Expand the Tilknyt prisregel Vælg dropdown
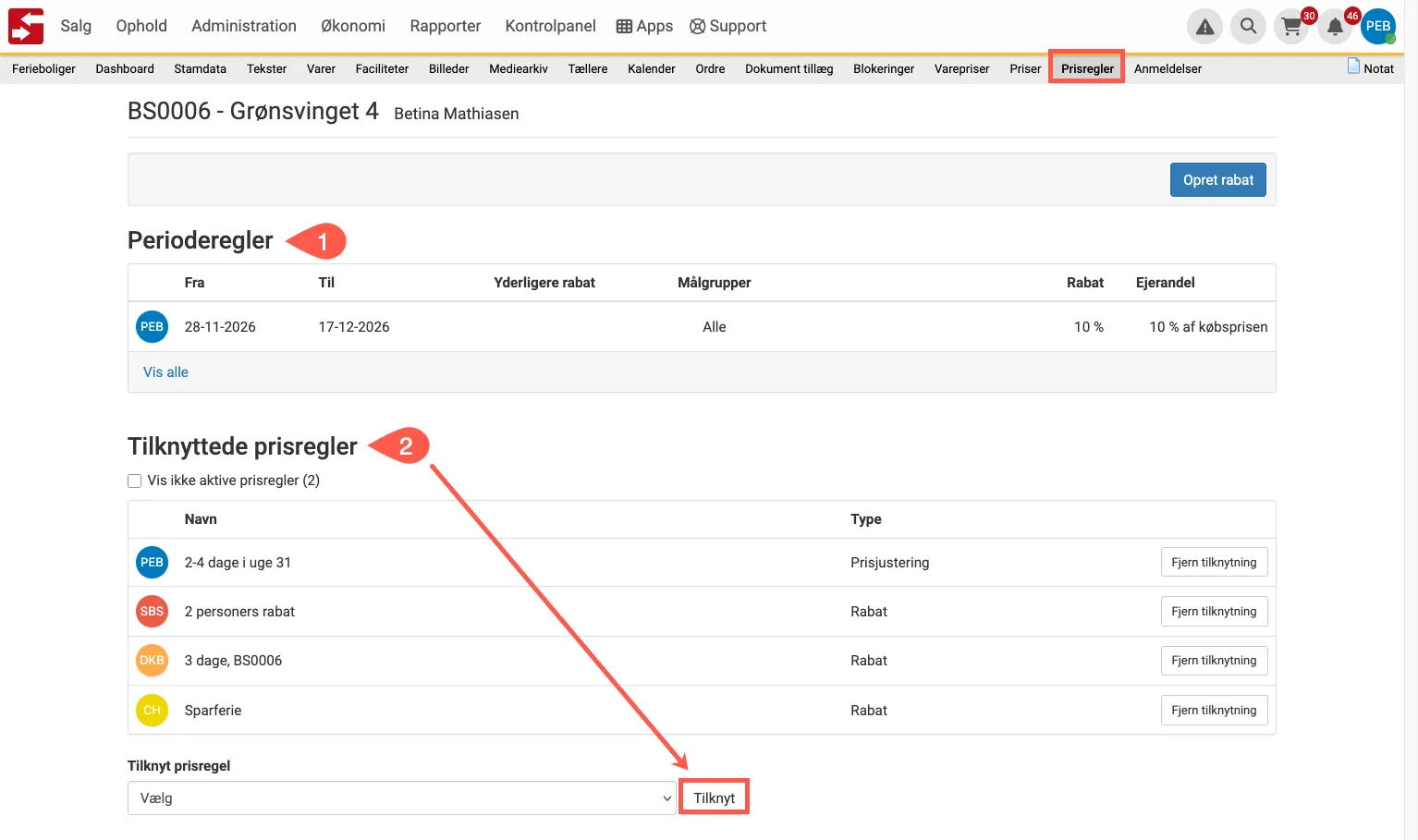1418x840 pixels. (402, 798)
